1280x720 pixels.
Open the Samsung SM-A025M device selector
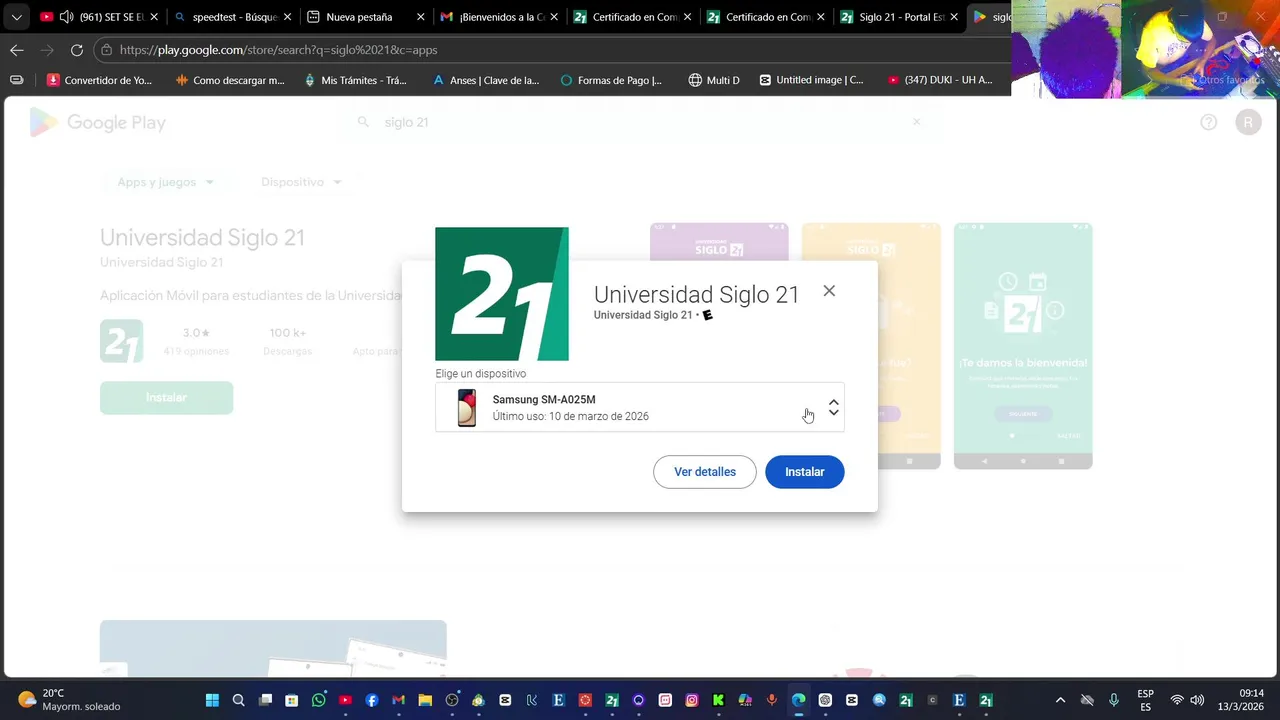tap(640, 408)
